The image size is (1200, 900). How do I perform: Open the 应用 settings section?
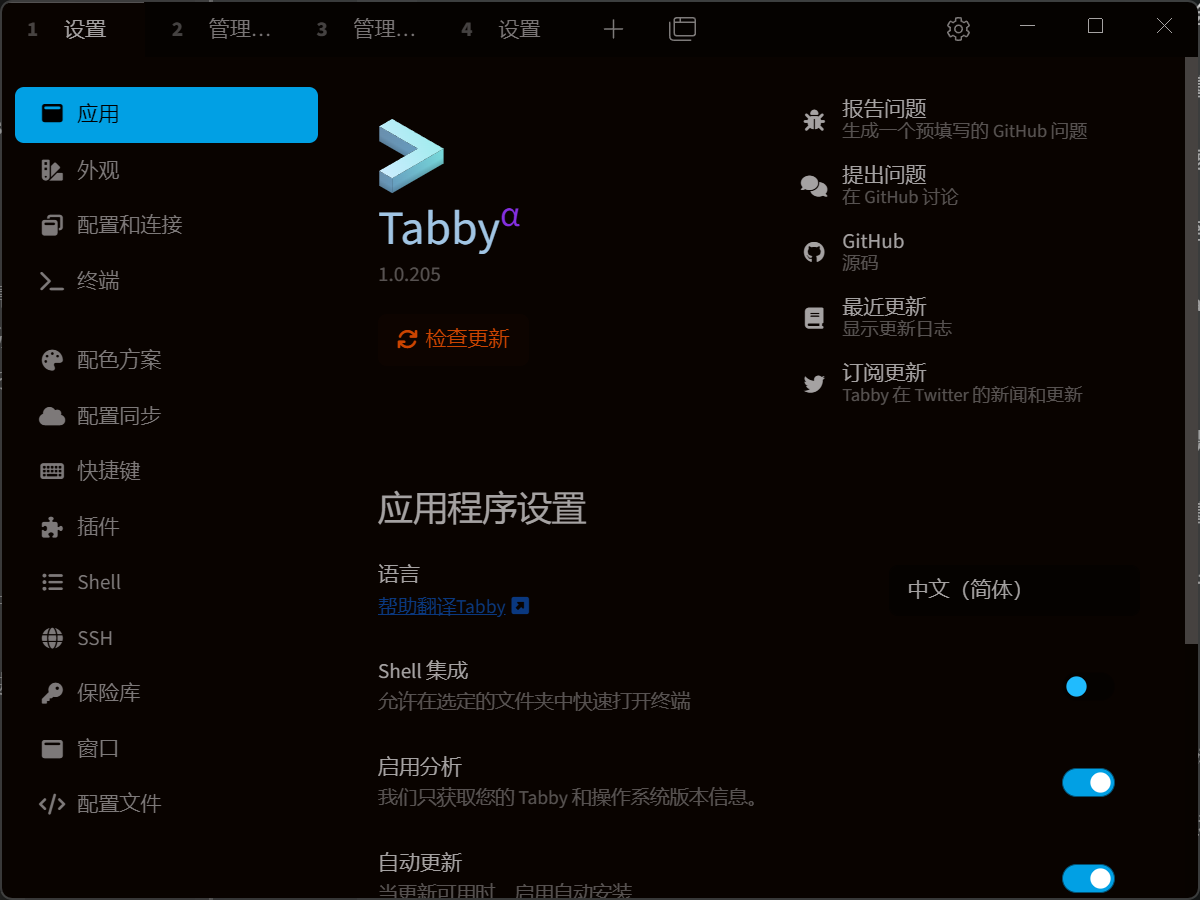166,114
